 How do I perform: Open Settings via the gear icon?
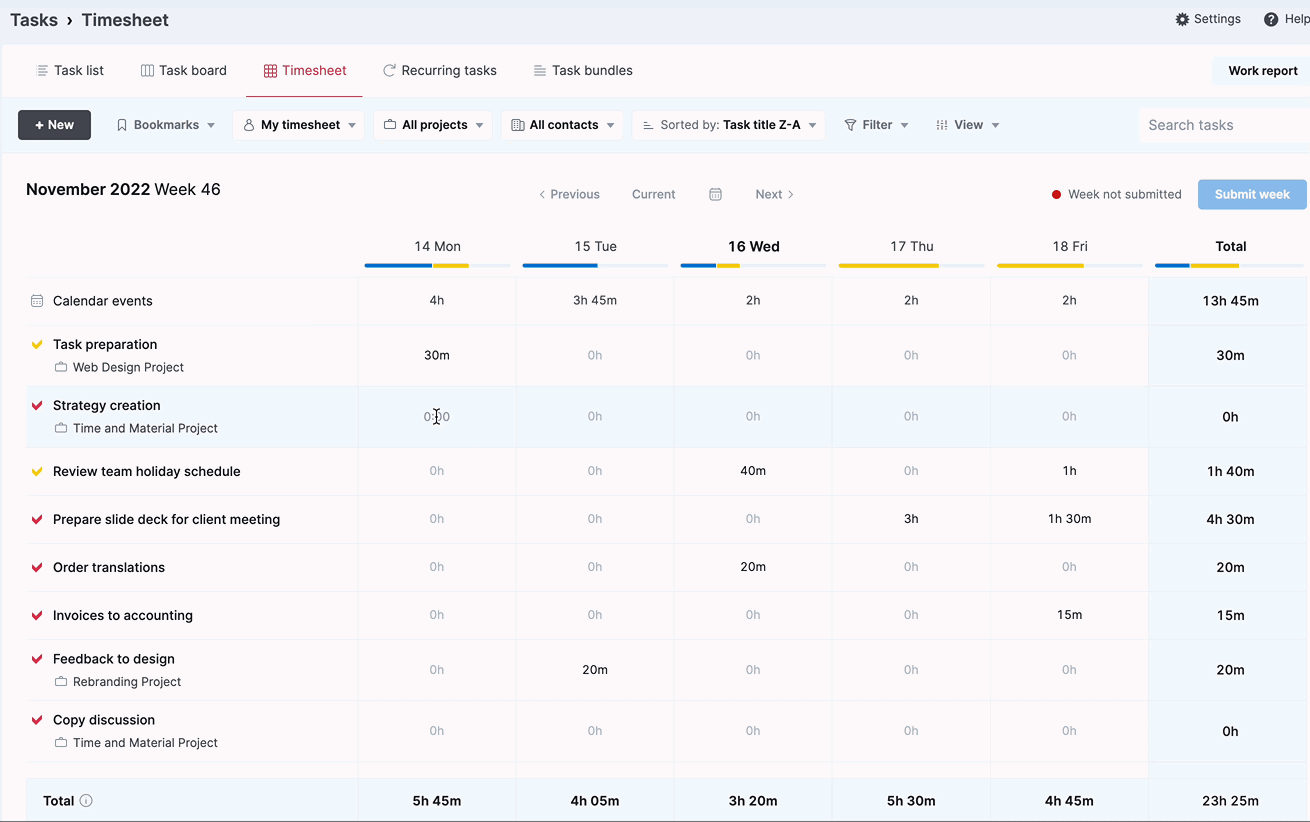(x=1182, y=19)
